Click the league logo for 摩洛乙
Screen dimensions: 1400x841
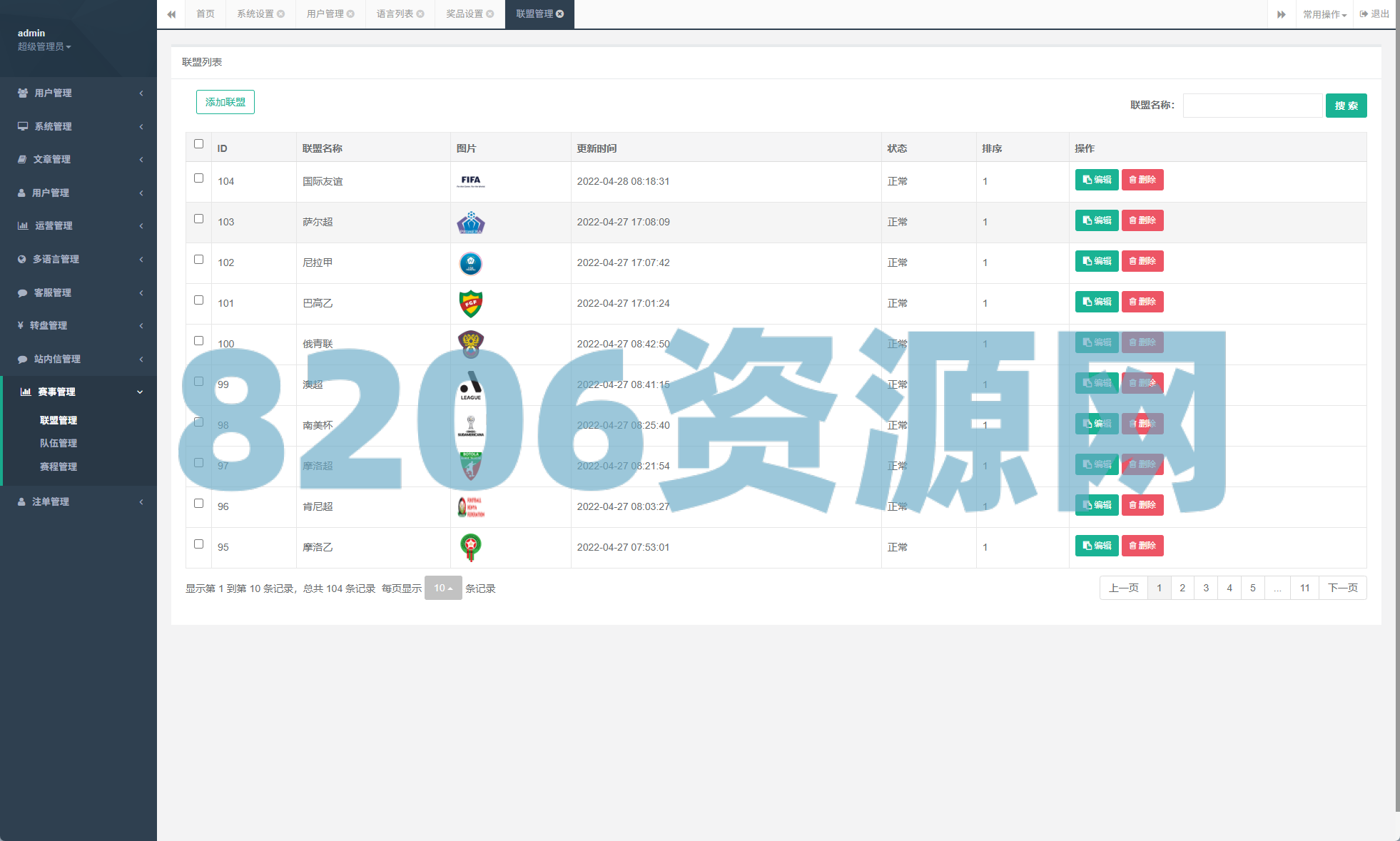[x=471, y=547]
